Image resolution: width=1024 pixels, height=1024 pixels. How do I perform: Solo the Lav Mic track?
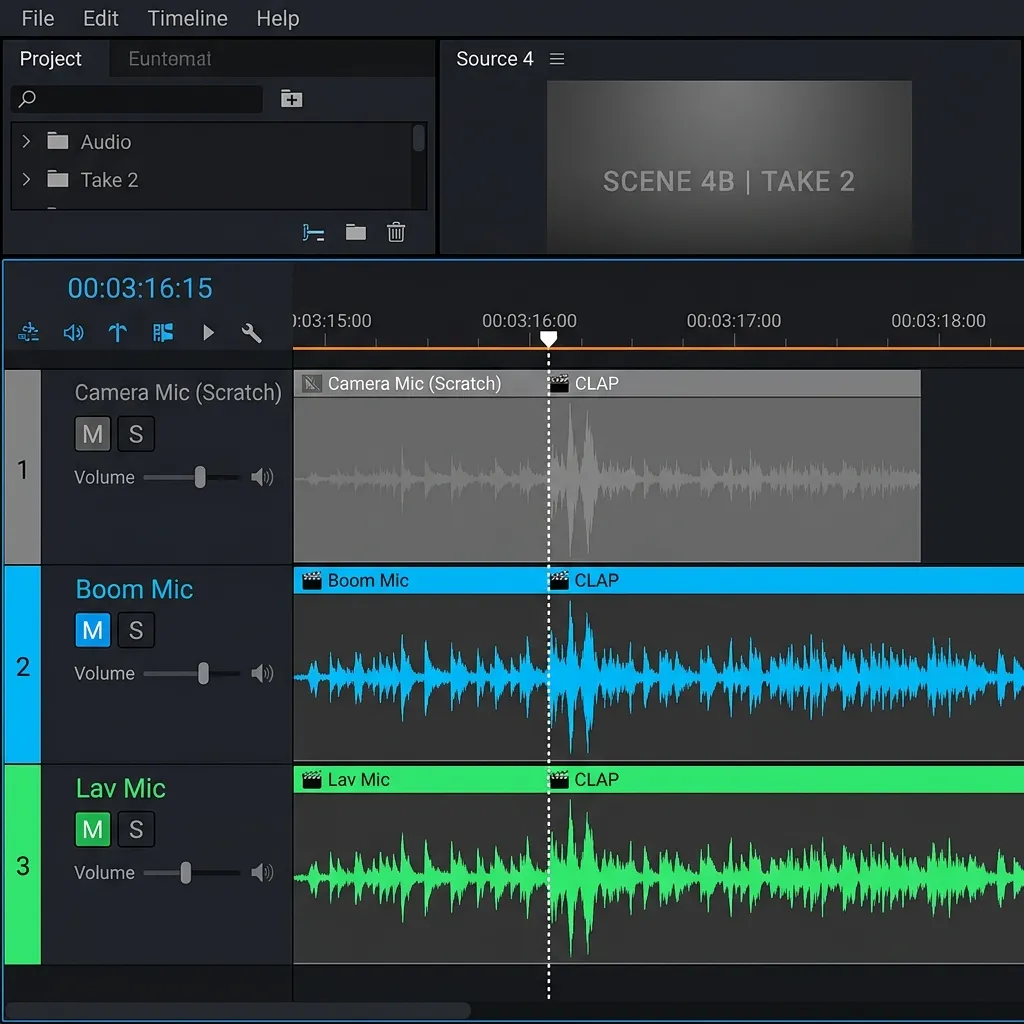[x=136, y=829]
